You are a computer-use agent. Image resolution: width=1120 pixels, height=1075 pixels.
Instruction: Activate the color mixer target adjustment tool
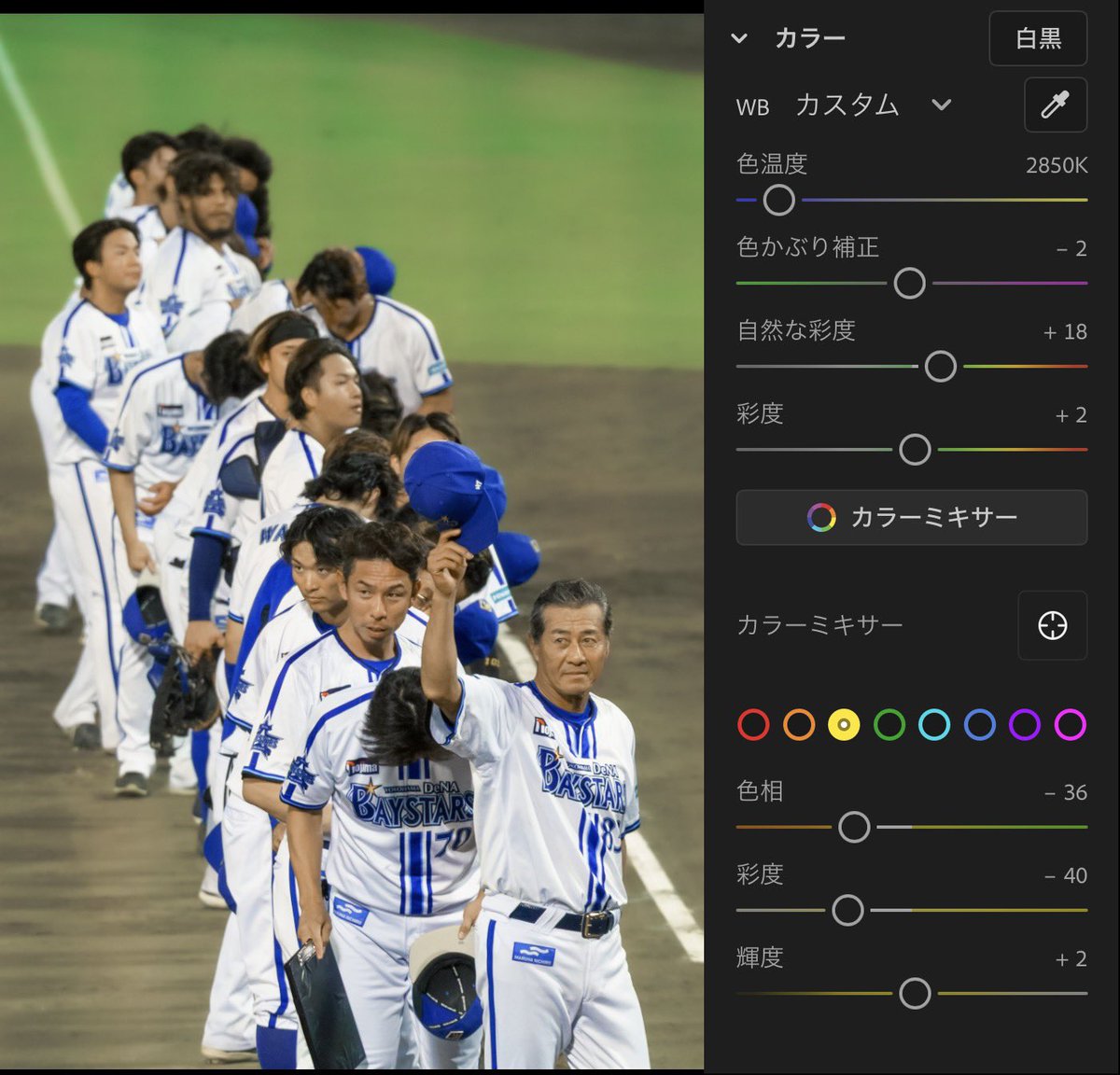1053,625
